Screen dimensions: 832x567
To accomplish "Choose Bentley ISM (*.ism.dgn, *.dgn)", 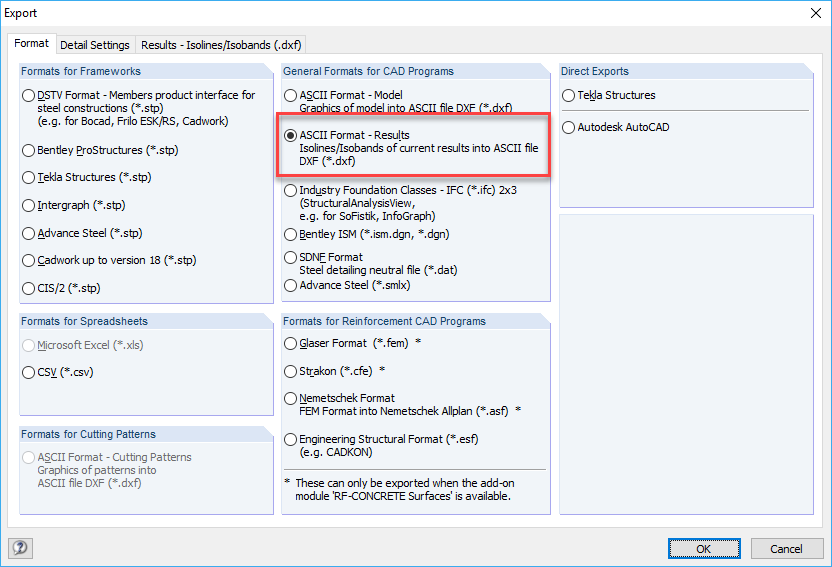I will tap(291, 235).
